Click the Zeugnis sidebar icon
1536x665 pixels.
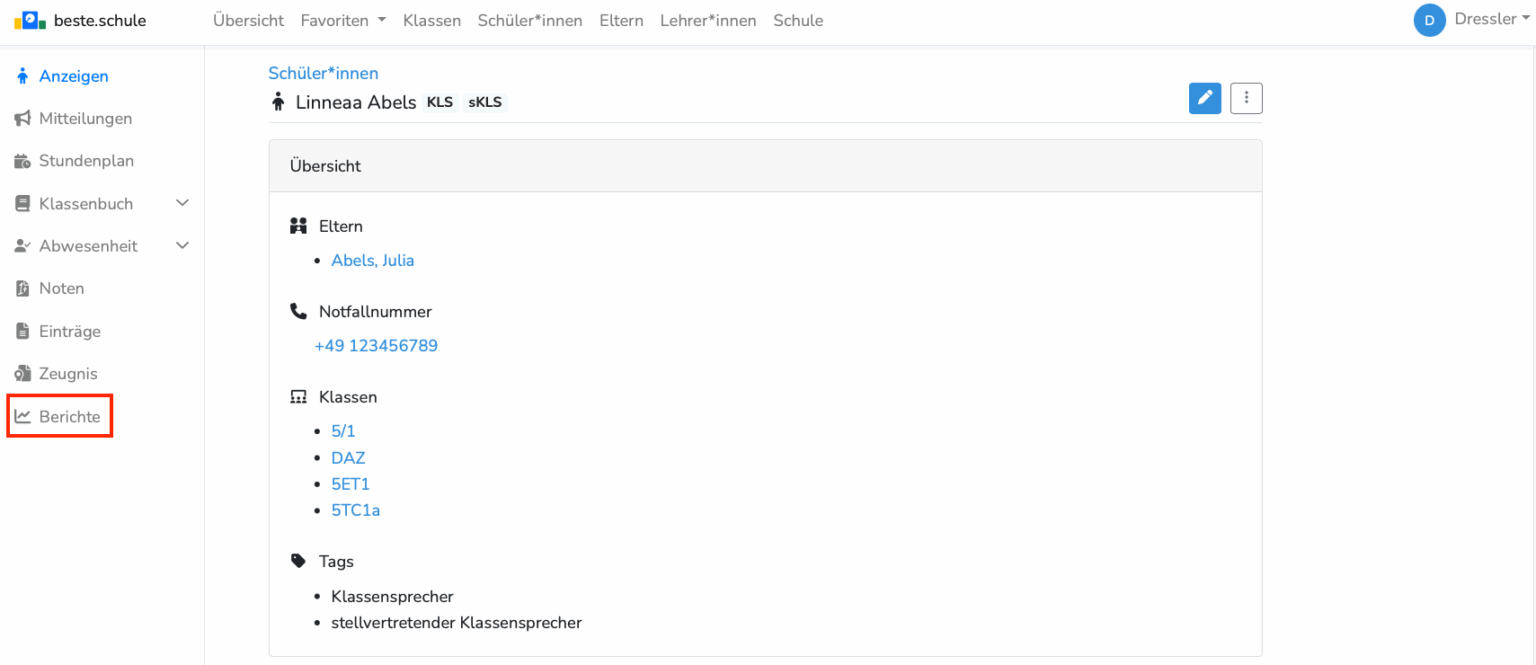pyautogui.click(x=22, y=374)
